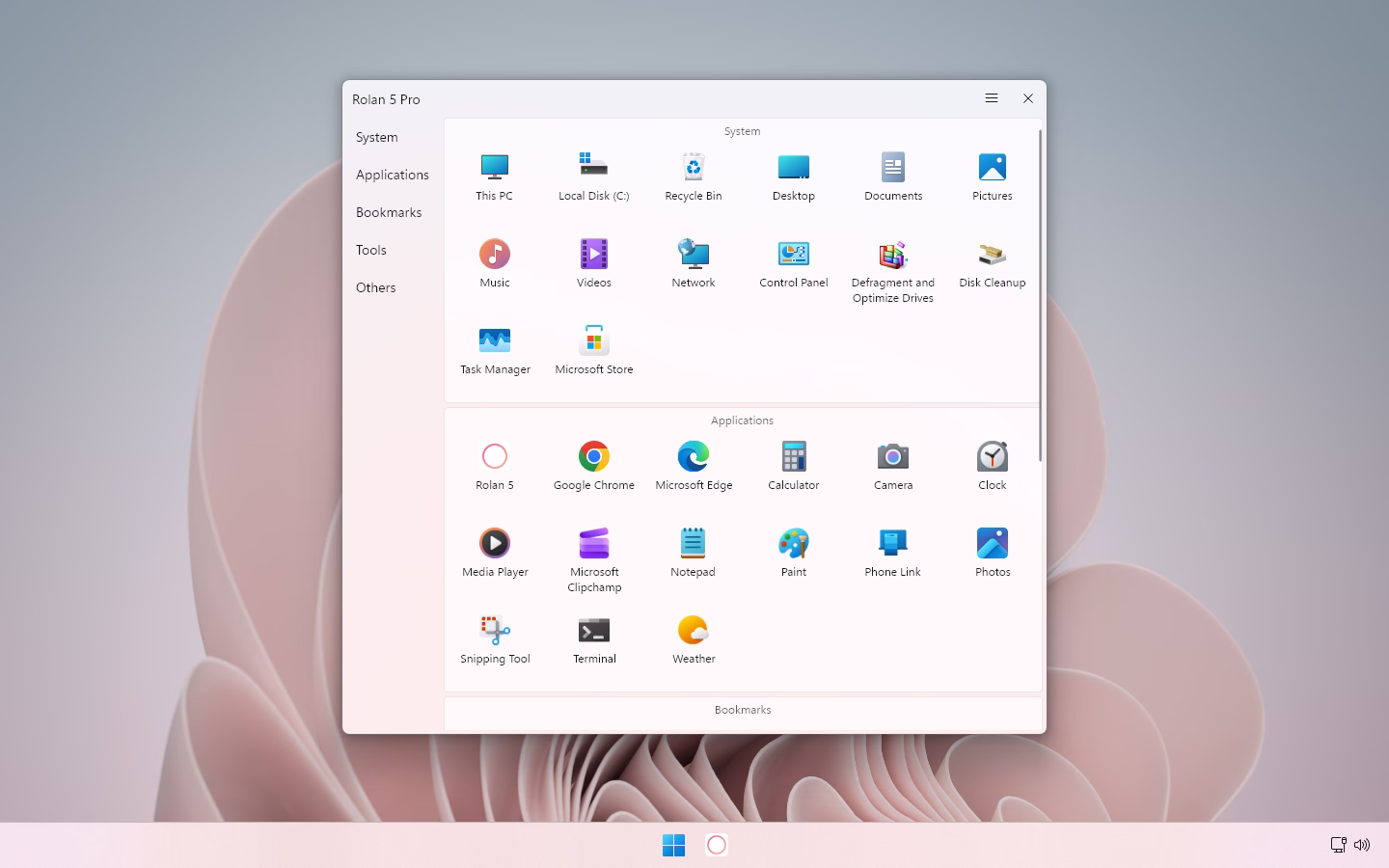This screenshot has width=1389, height=868.
Task: Launch Media Player
Action: (495, 553)
